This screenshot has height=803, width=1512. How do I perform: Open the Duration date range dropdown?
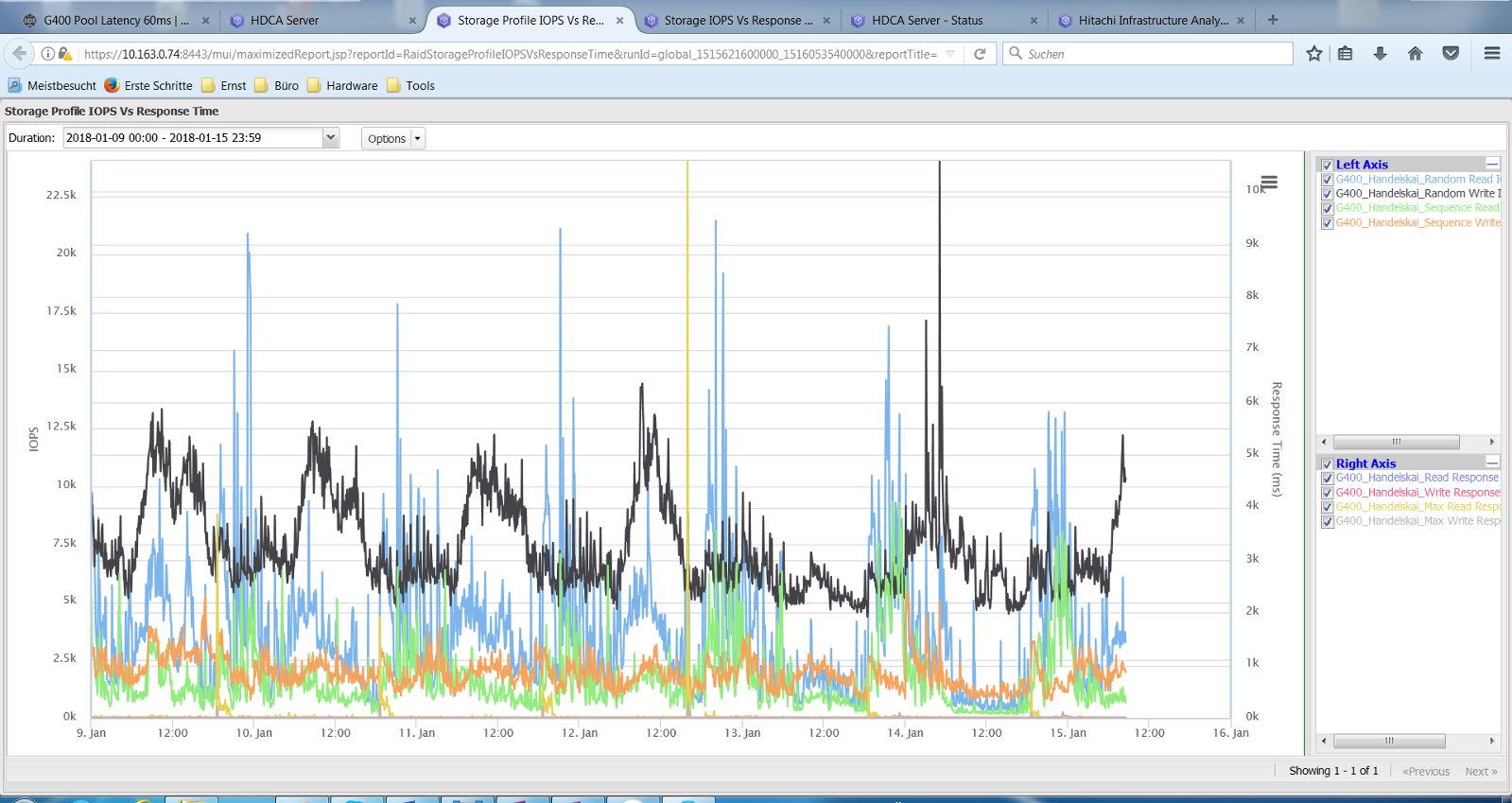330,138
